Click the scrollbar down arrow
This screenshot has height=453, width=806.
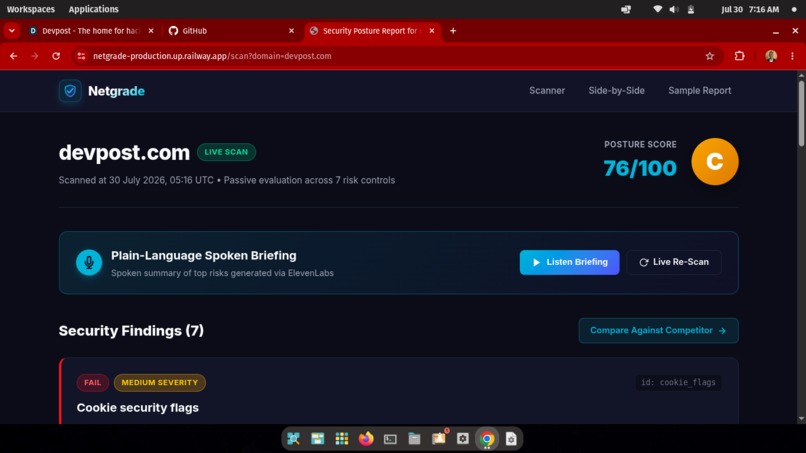tap(801, 419)
